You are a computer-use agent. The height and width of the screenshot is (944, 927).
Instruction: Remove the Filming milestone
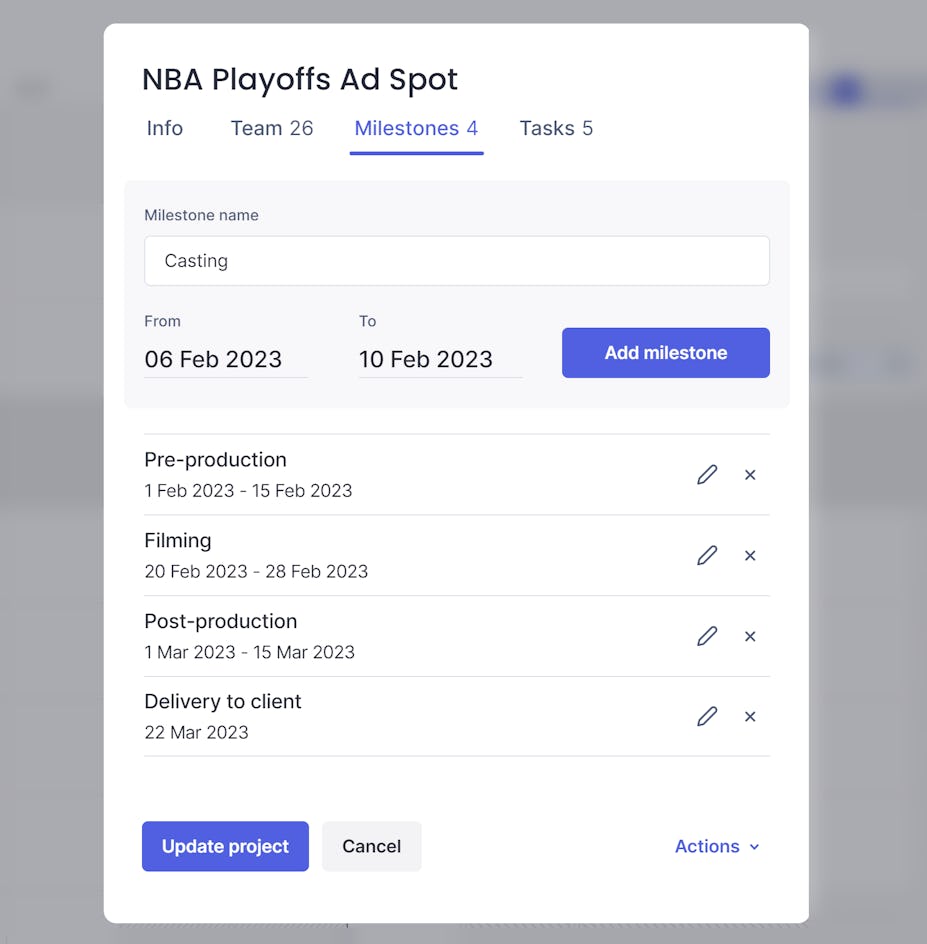[x=750, y=555]
